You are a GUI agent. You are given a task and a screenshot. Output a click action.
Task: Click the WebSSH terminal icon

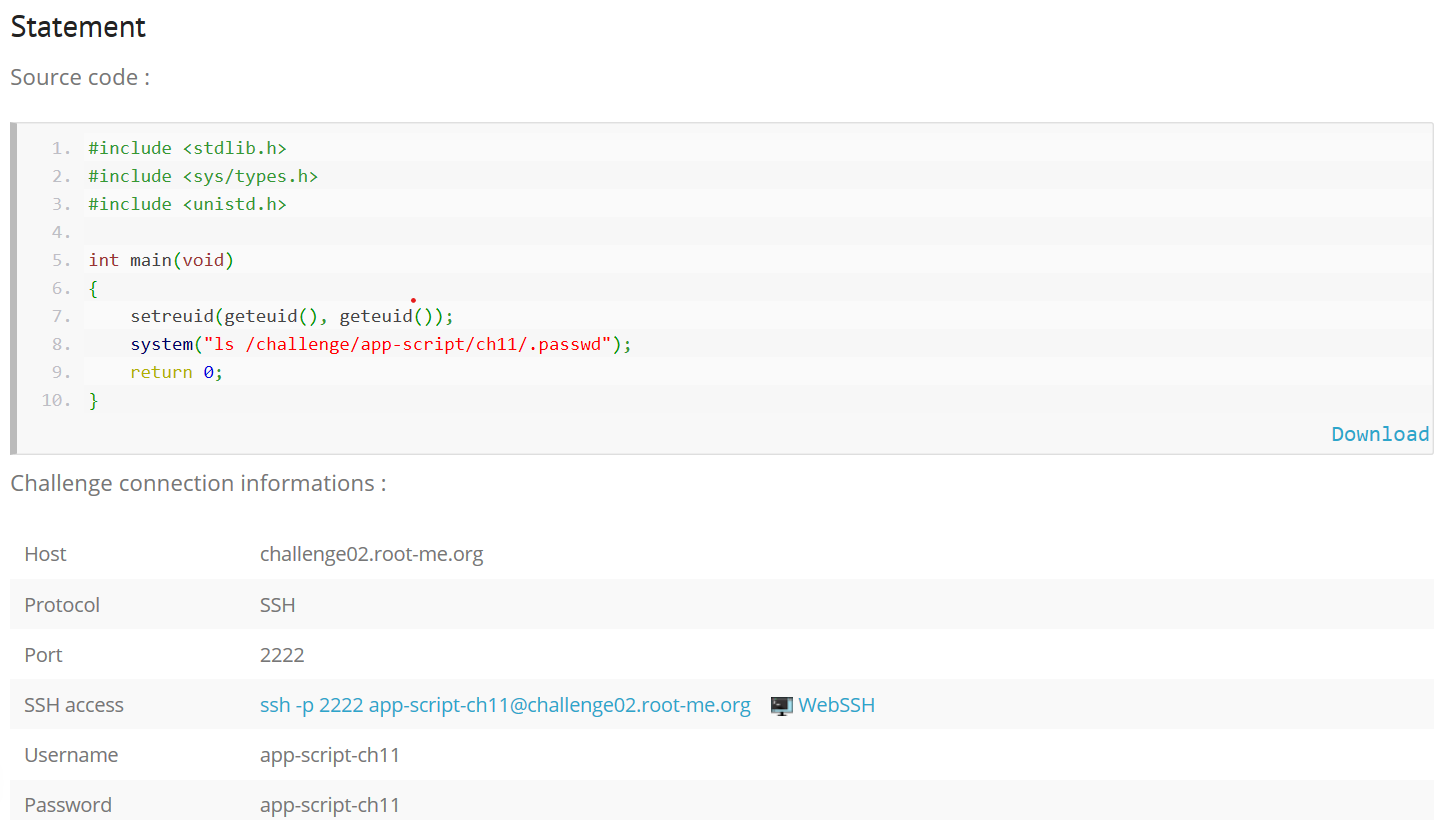(782, 705)
